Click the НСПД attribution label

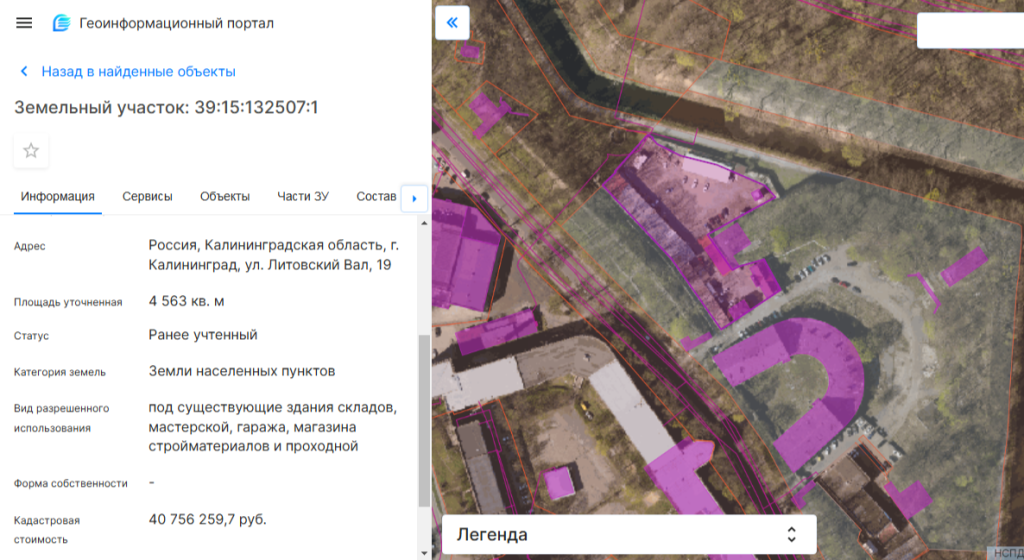[x=1005, y=553]
